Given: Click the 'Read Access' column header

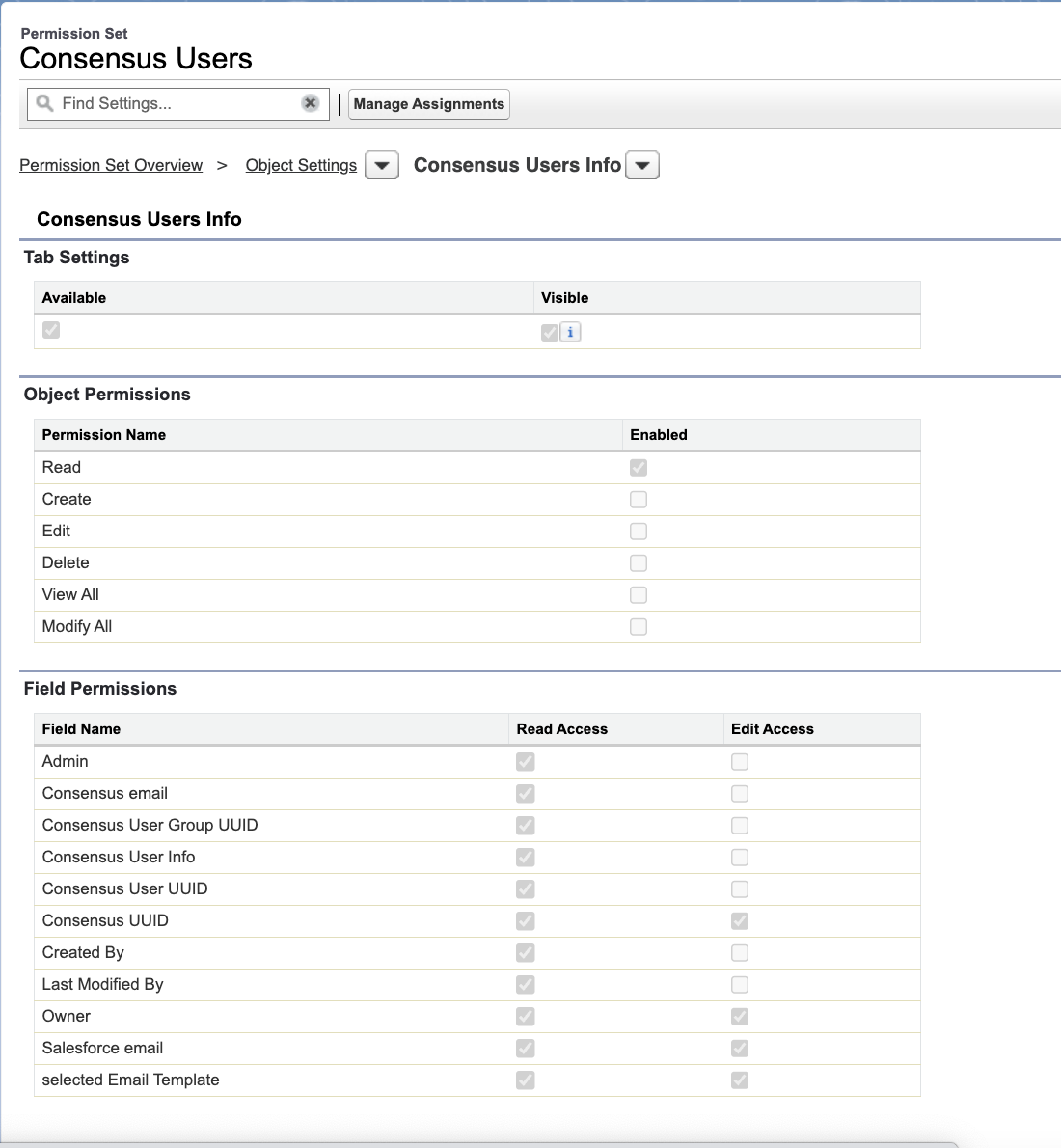Looking at the screenshot, I should (x=562, y=729).
